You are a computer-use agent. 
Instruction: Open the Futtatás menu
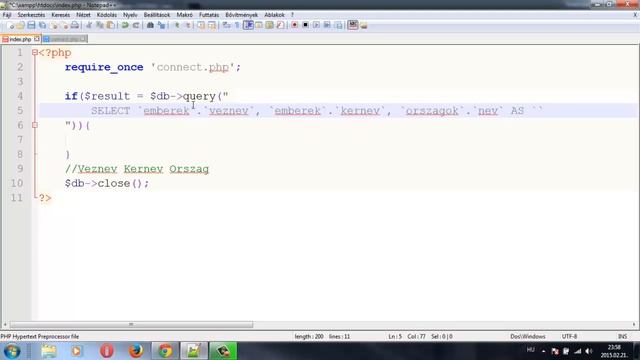pyautogui.click(x=209, y=15)
